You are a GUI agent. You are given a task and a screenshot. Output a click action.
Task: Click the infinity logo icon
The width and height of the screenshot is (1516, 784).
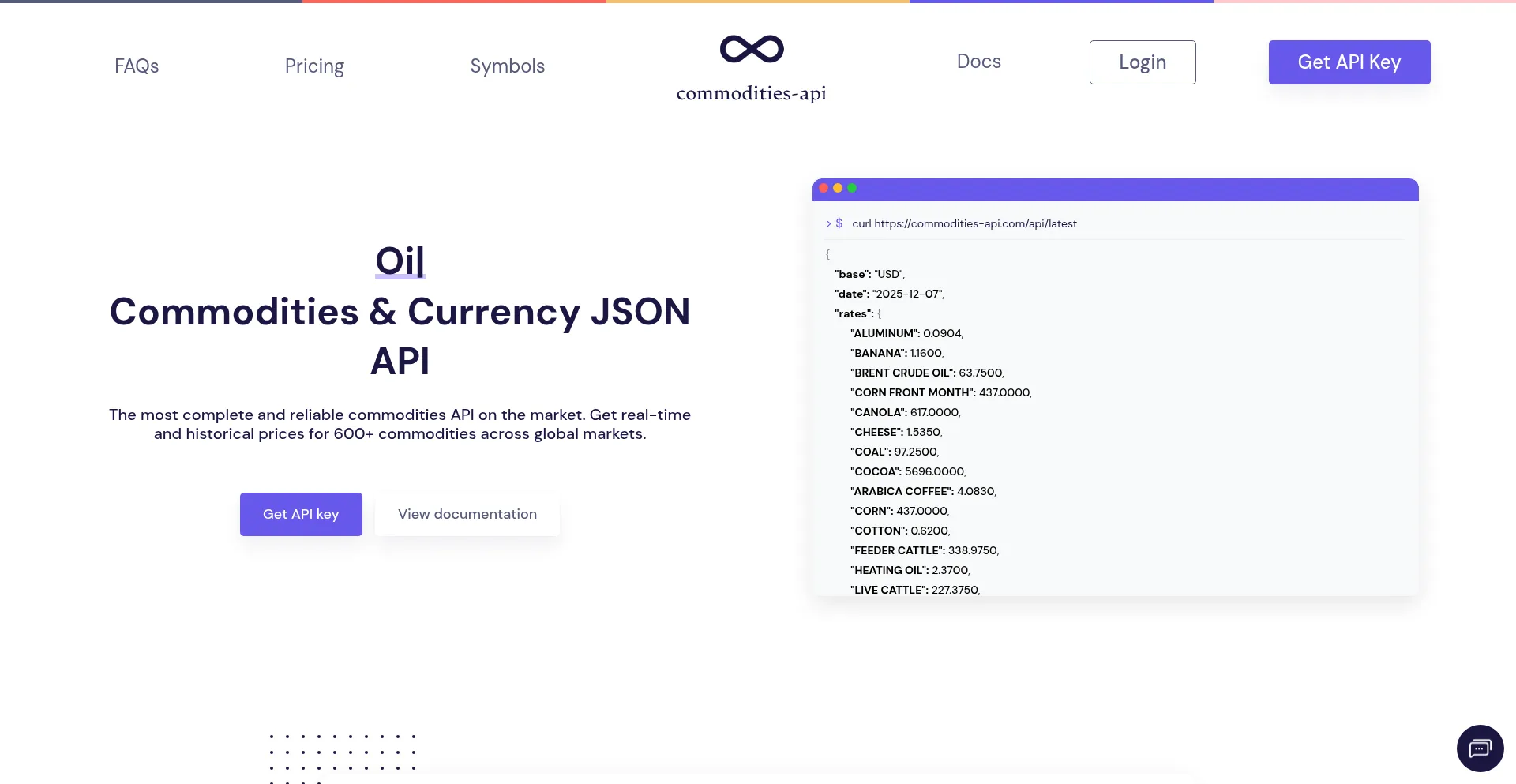751,49
